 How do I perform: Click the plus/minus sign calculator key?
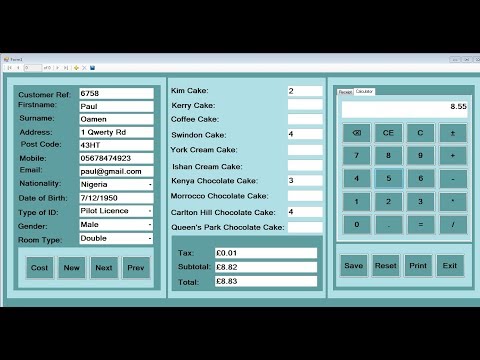pyautogui.click(x=453, y=133)
